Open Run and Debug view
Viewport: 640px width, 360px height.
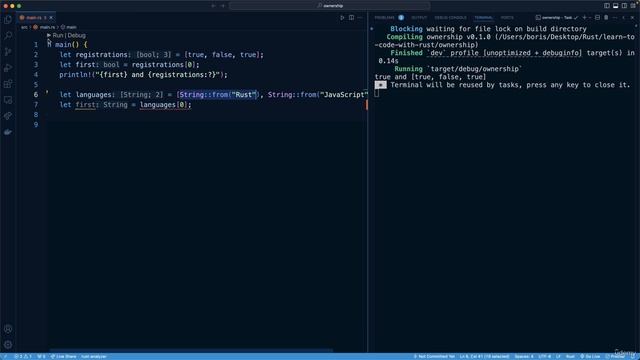(8, 68)
